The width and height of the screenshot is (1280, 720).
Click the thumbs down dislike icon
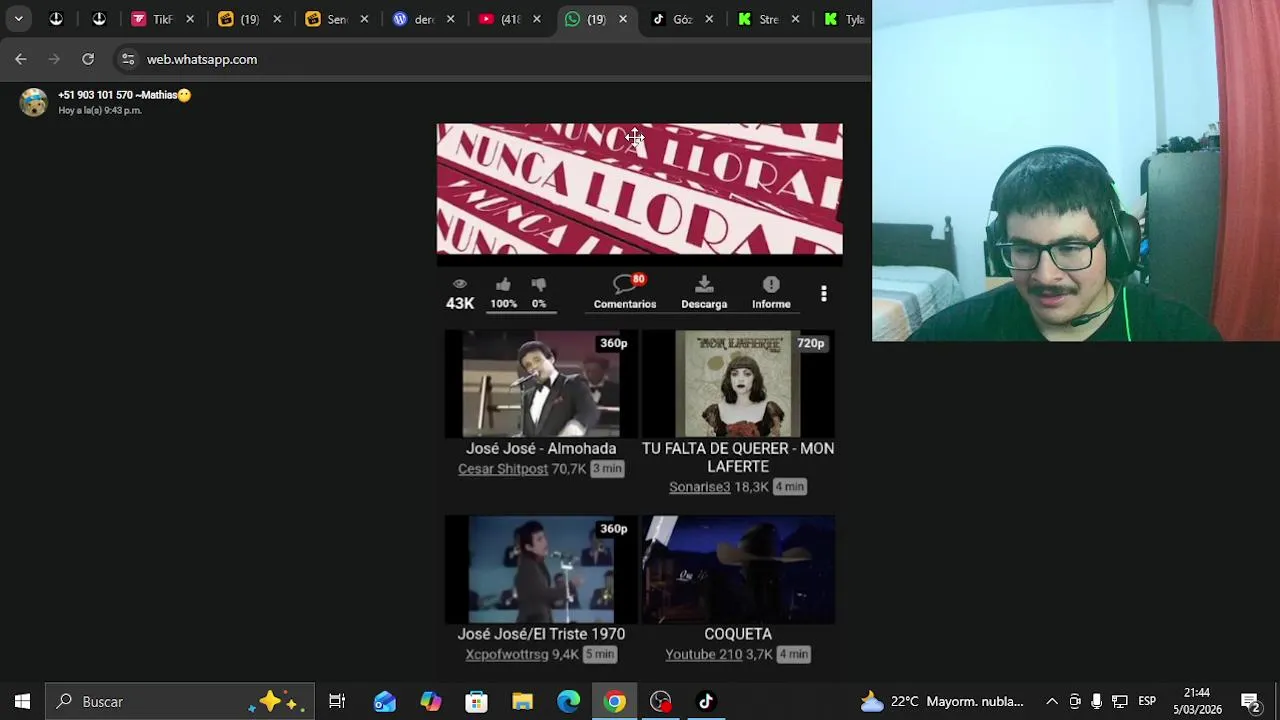539,285
